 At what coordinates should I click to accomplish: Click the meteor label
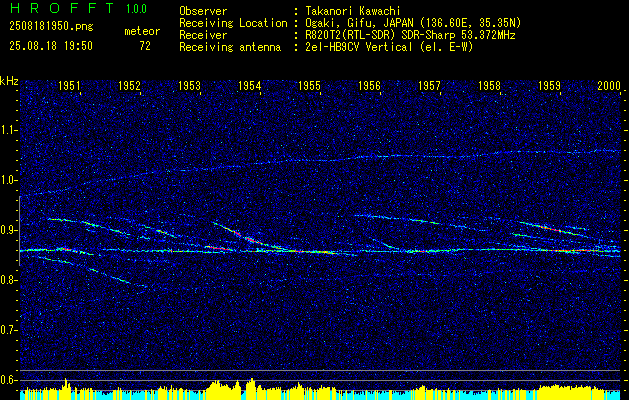pos(142,31)
